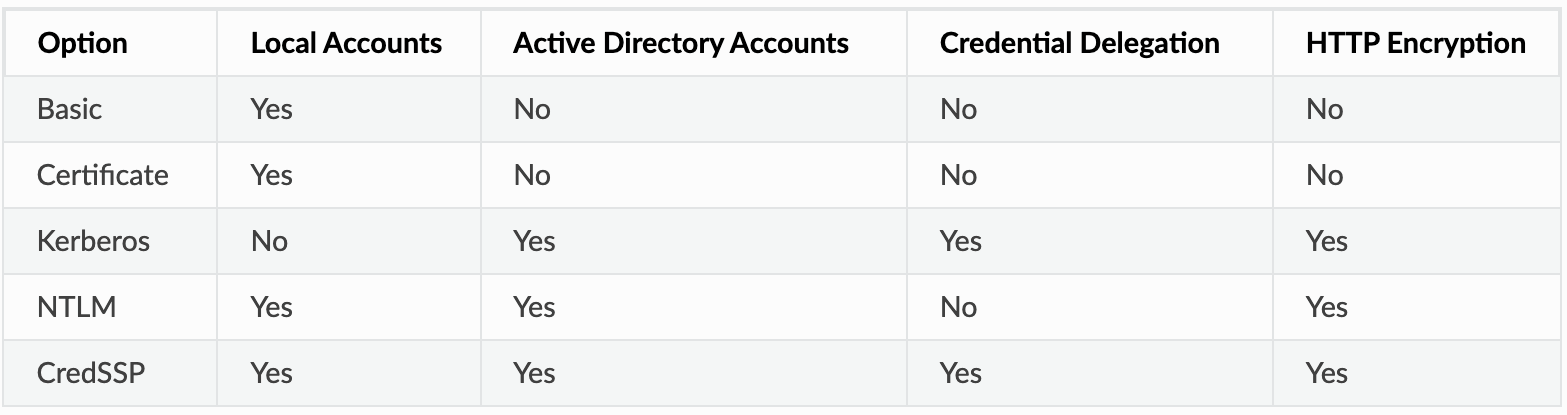Select the Certificate row label
The height and width of the screenshot is (415, 1567).
[x=102, y=175]
